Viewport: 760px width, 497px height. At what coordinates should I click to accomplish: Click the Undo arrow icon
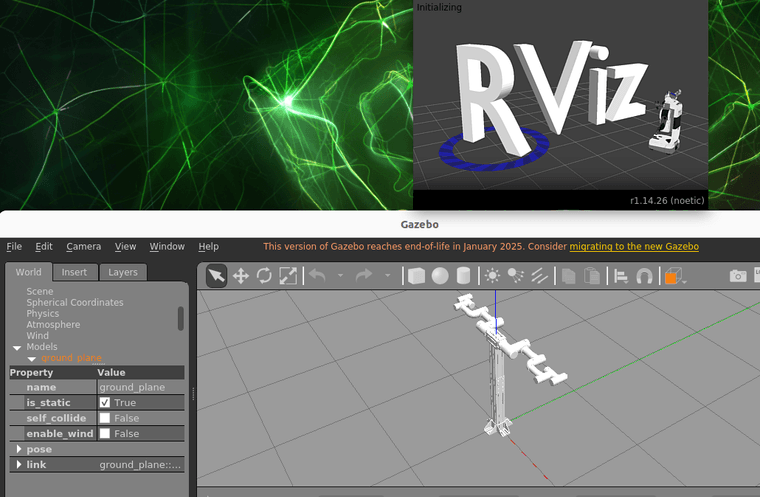[317, 275]
